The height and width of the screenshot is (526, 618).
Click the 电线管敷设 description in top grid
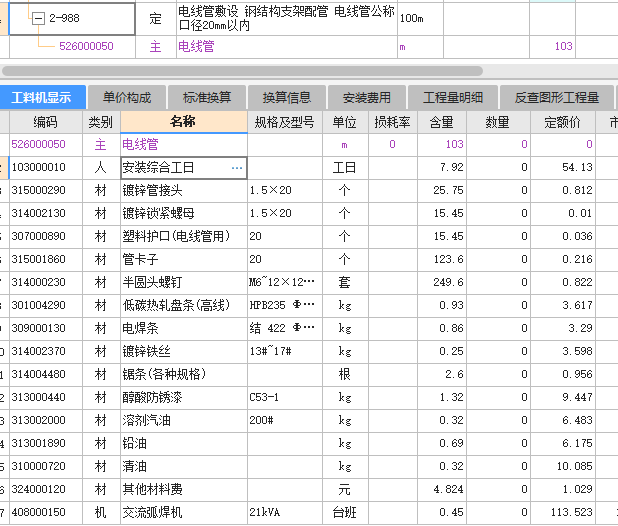pyautogui.click(x=286, y=19)
